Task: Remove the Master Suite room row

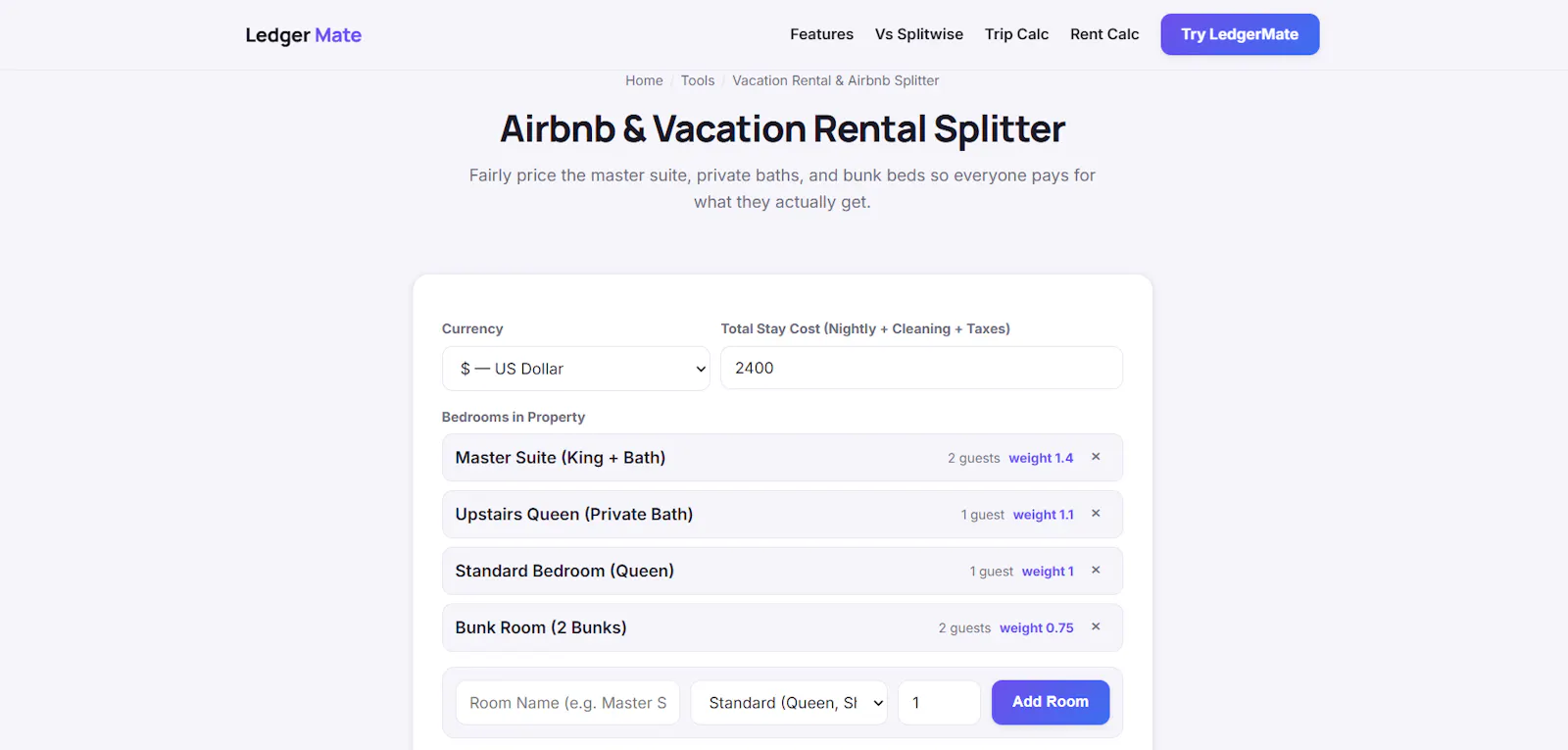Action: click(1096, 457)
